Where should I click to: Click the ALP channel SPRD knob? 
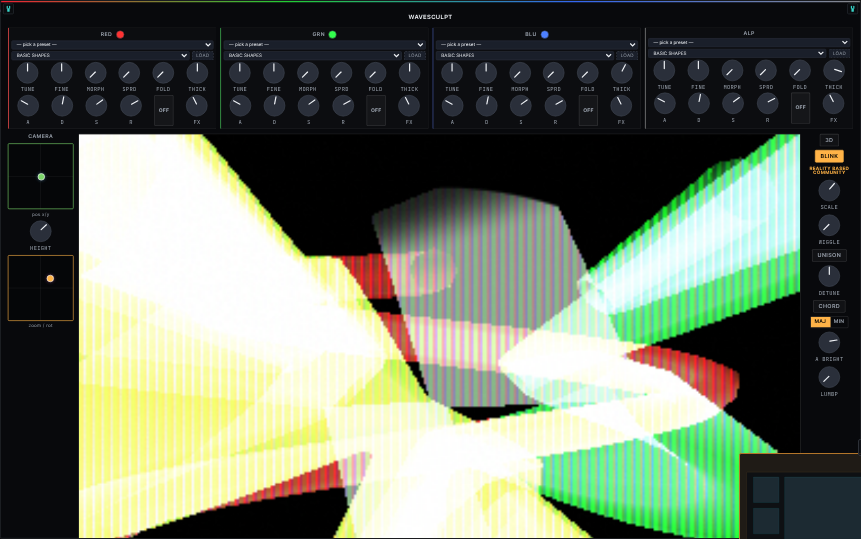766,71
